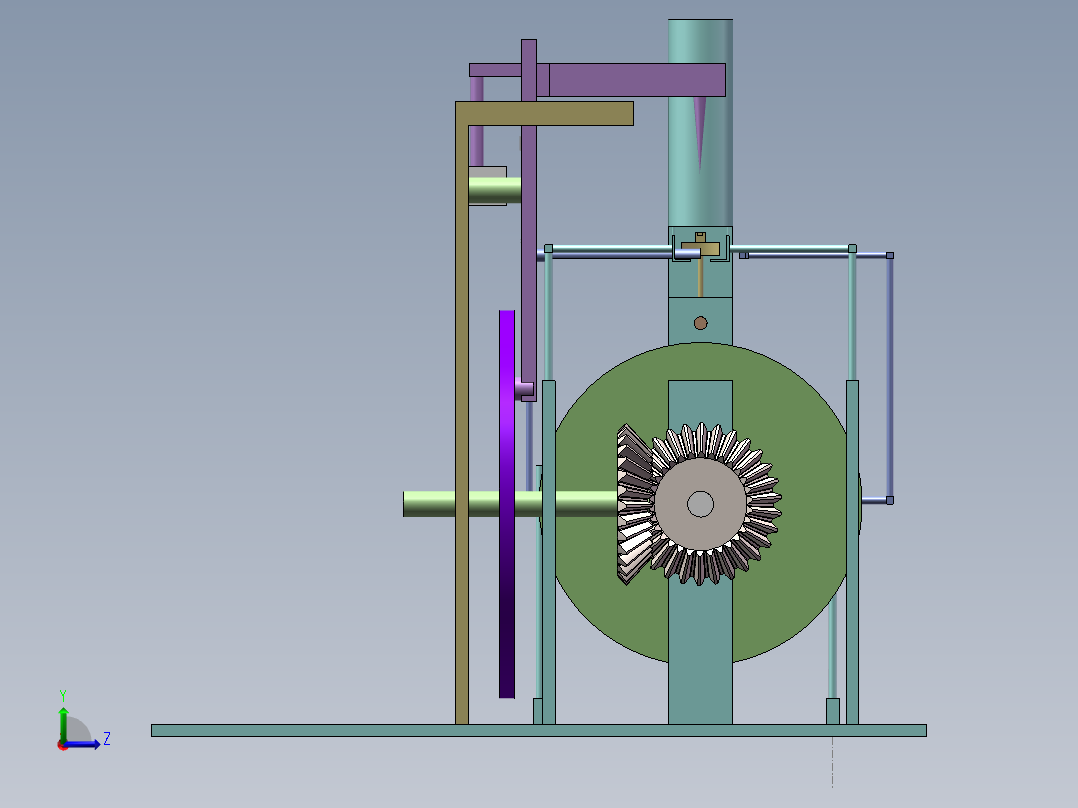Select the long light-green horizontal drive shaft

coord(509,503)
